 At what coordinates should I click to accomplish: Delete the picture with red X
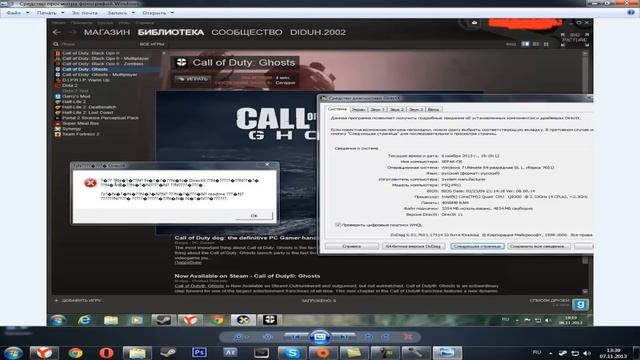407,337
